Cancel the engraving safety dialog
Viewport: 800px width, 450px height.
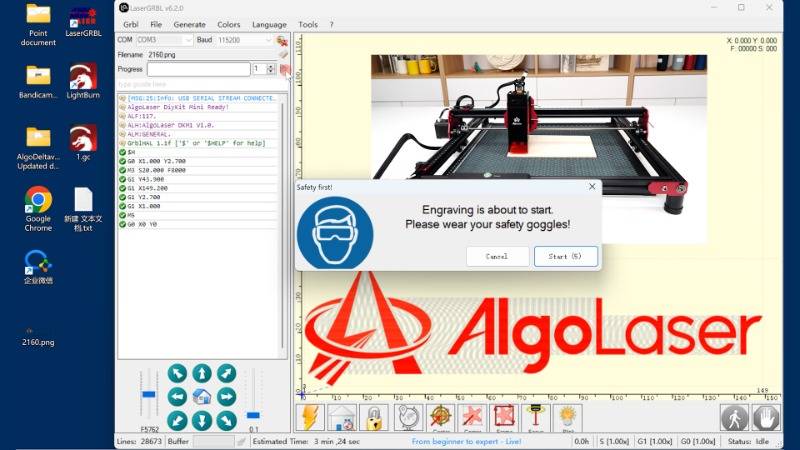tap(497, 256)
